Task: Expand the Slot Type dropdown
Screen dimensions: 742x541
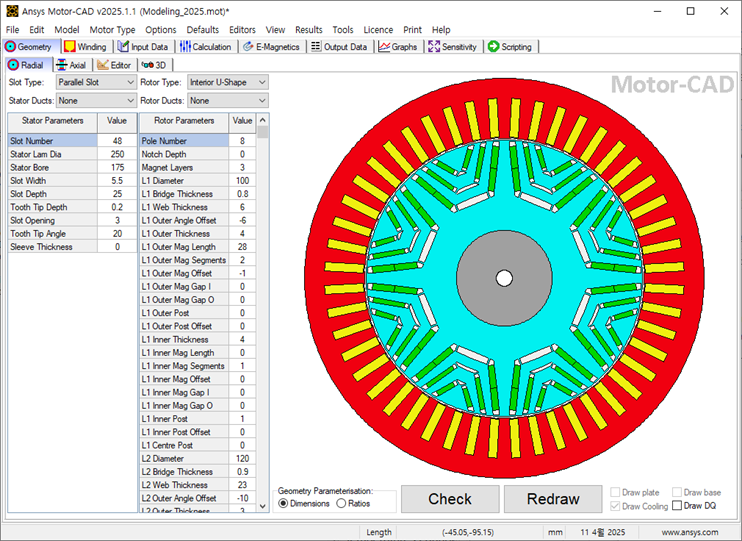Action: [x=130, y=82]
